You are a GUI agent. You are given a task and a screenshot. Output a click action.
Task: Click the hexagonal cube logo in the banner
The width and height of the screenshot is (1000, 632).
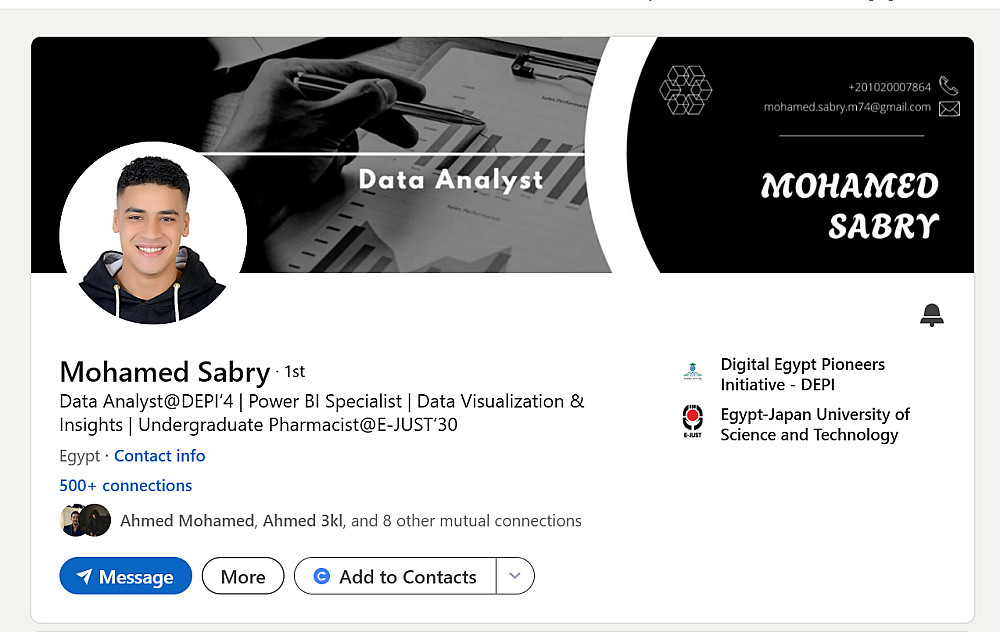point(686,90)
